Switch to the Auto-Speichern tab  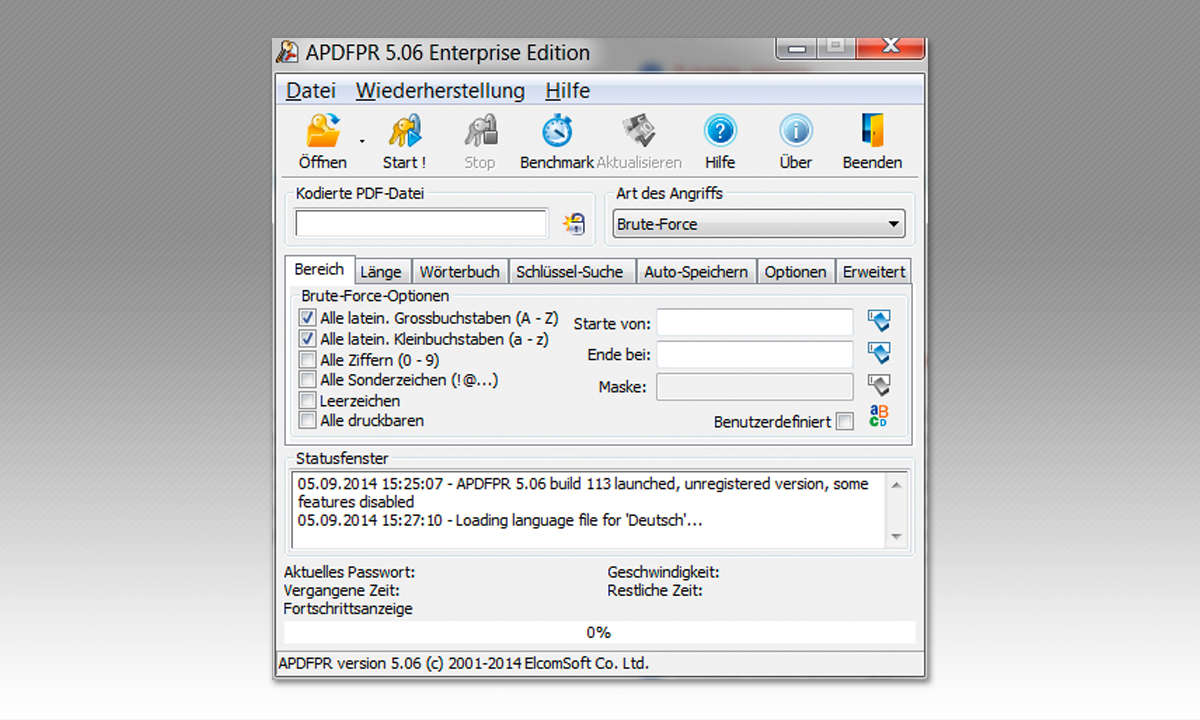(696, 272)
